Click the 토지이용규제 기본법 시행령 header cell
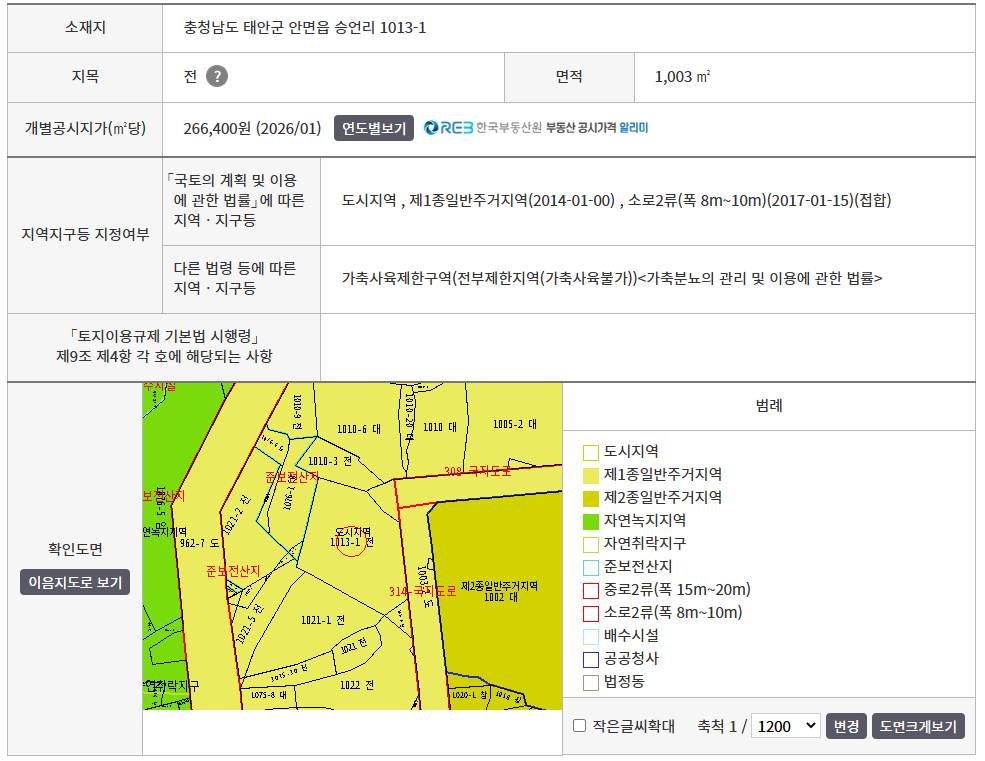985x761 pixels. coord(164,346)
